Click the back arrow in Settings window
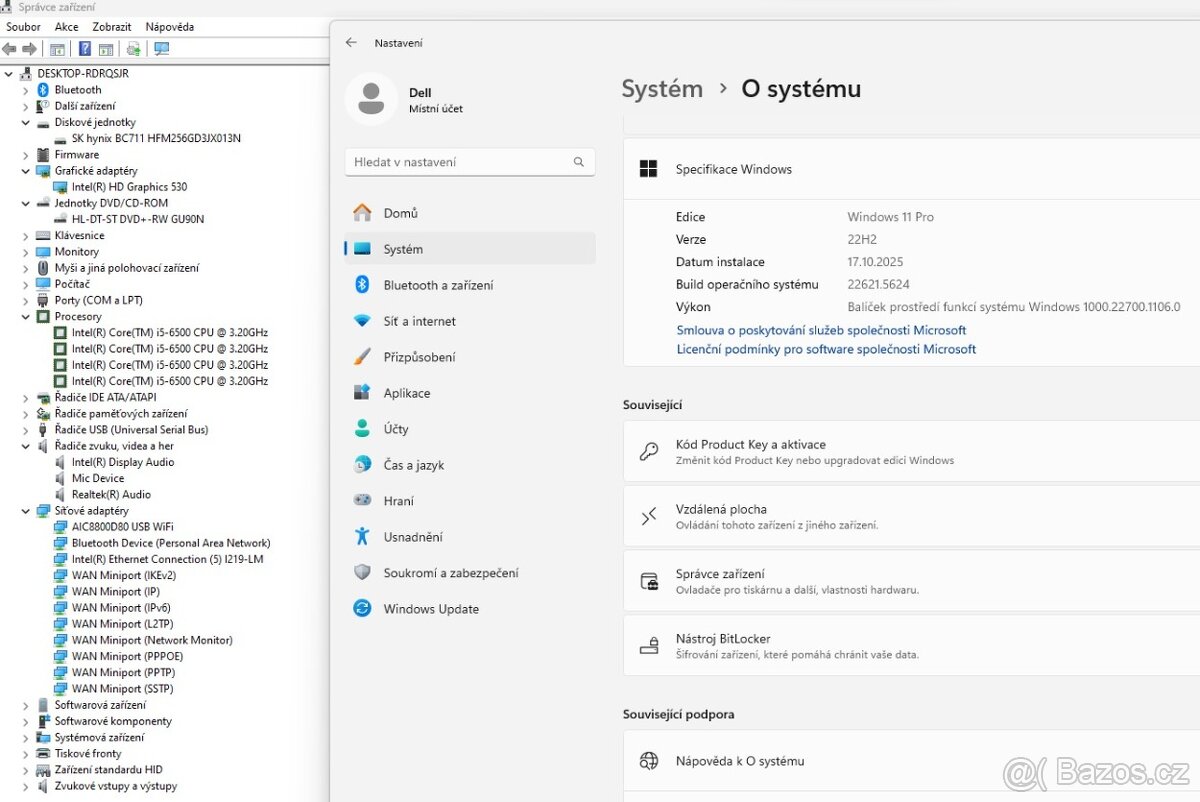1200x802 pixels. tap(351, 43)
